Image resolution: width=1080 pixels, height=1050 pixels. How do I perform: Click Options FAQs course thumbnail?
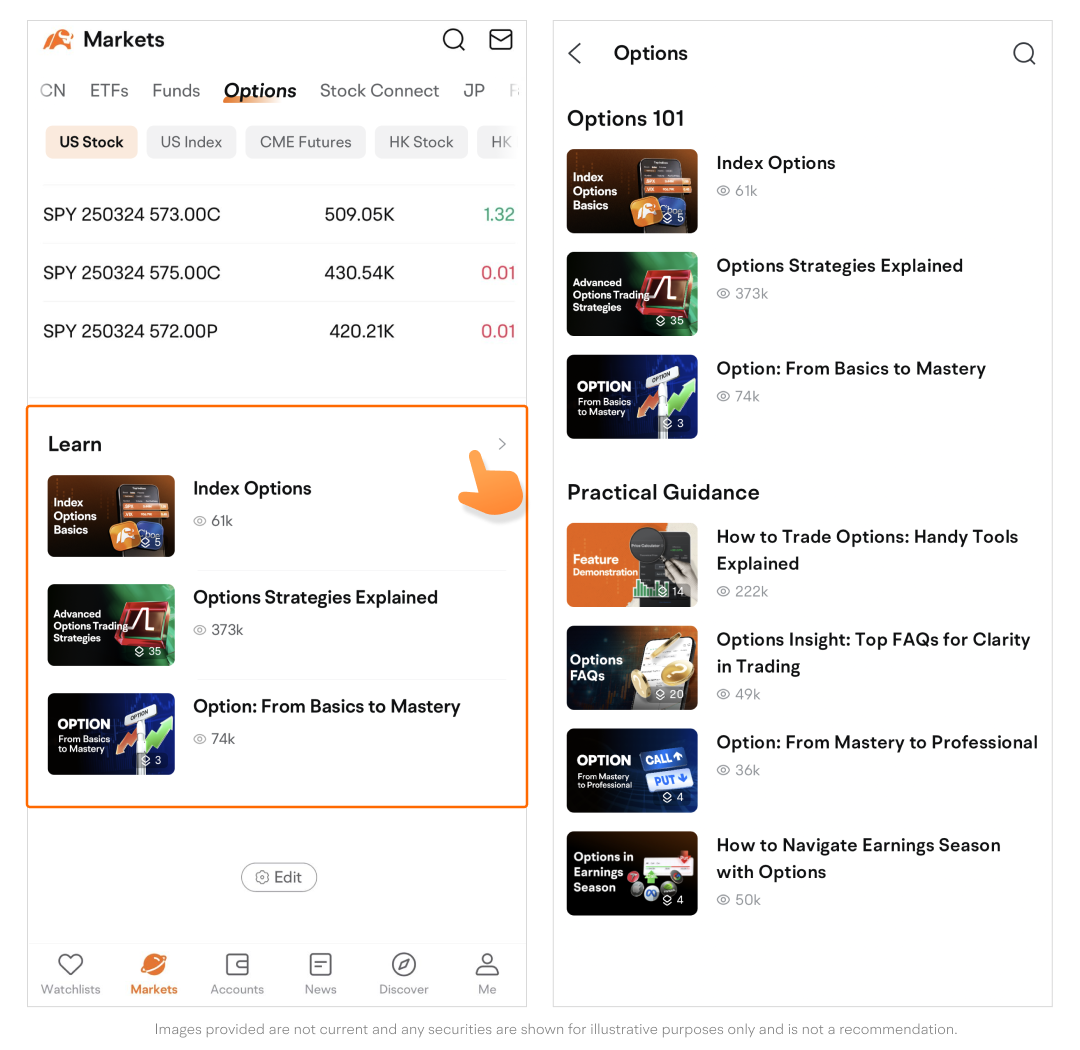(632, 668)
